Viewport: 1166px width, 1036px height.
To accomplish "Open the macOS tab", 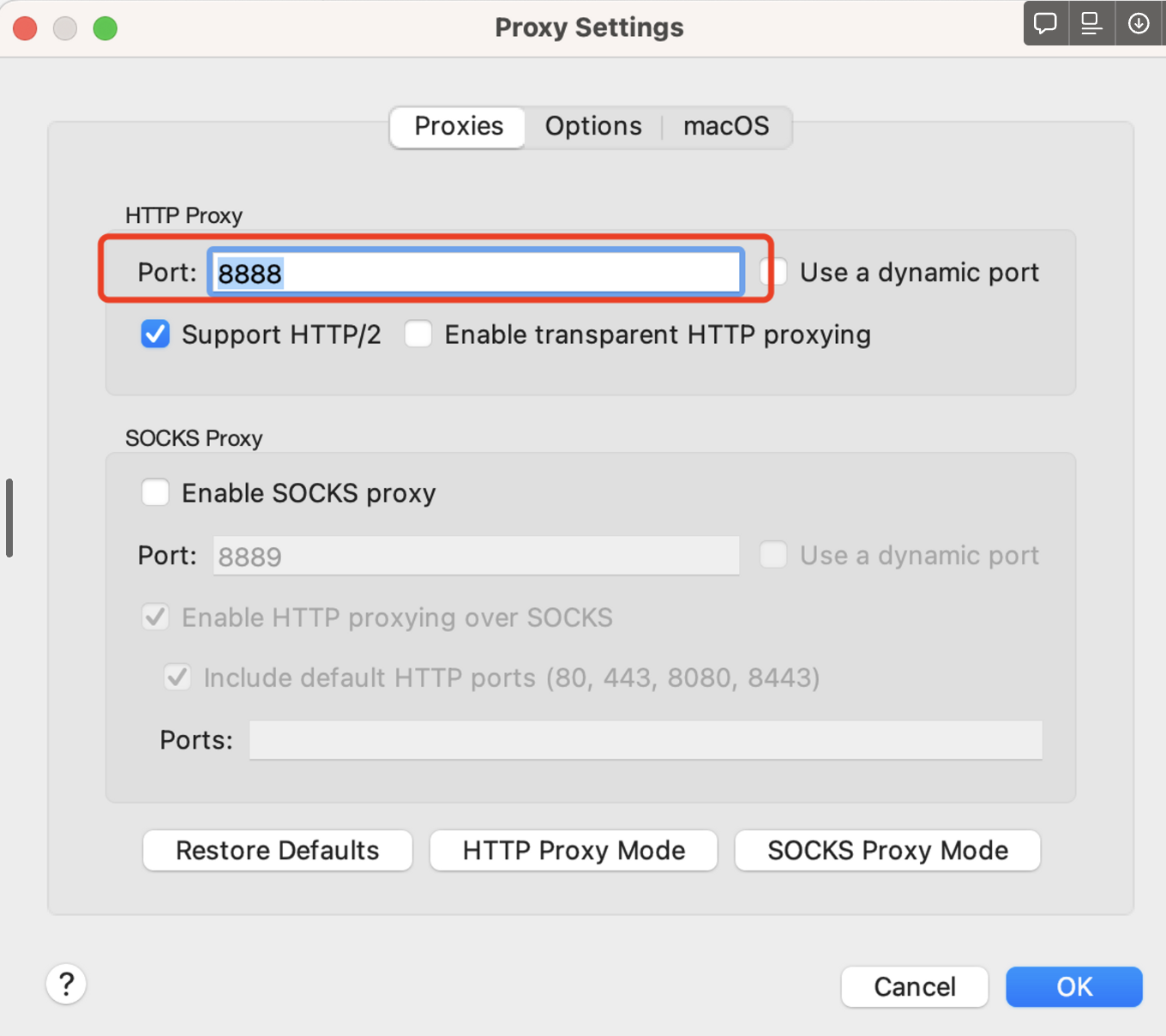I will tap(726, 126).
